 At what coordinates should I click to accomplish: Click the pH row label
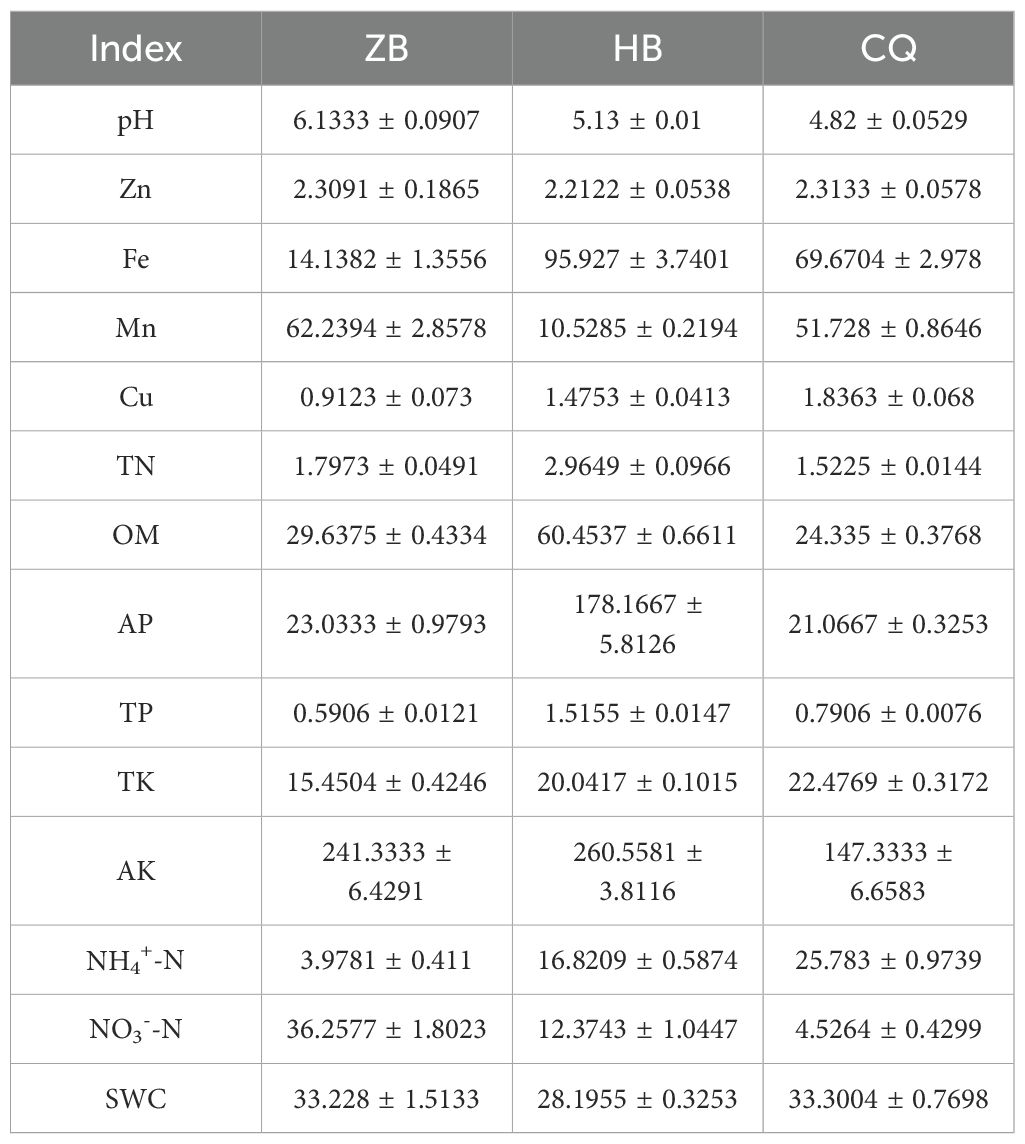point(136,120)
